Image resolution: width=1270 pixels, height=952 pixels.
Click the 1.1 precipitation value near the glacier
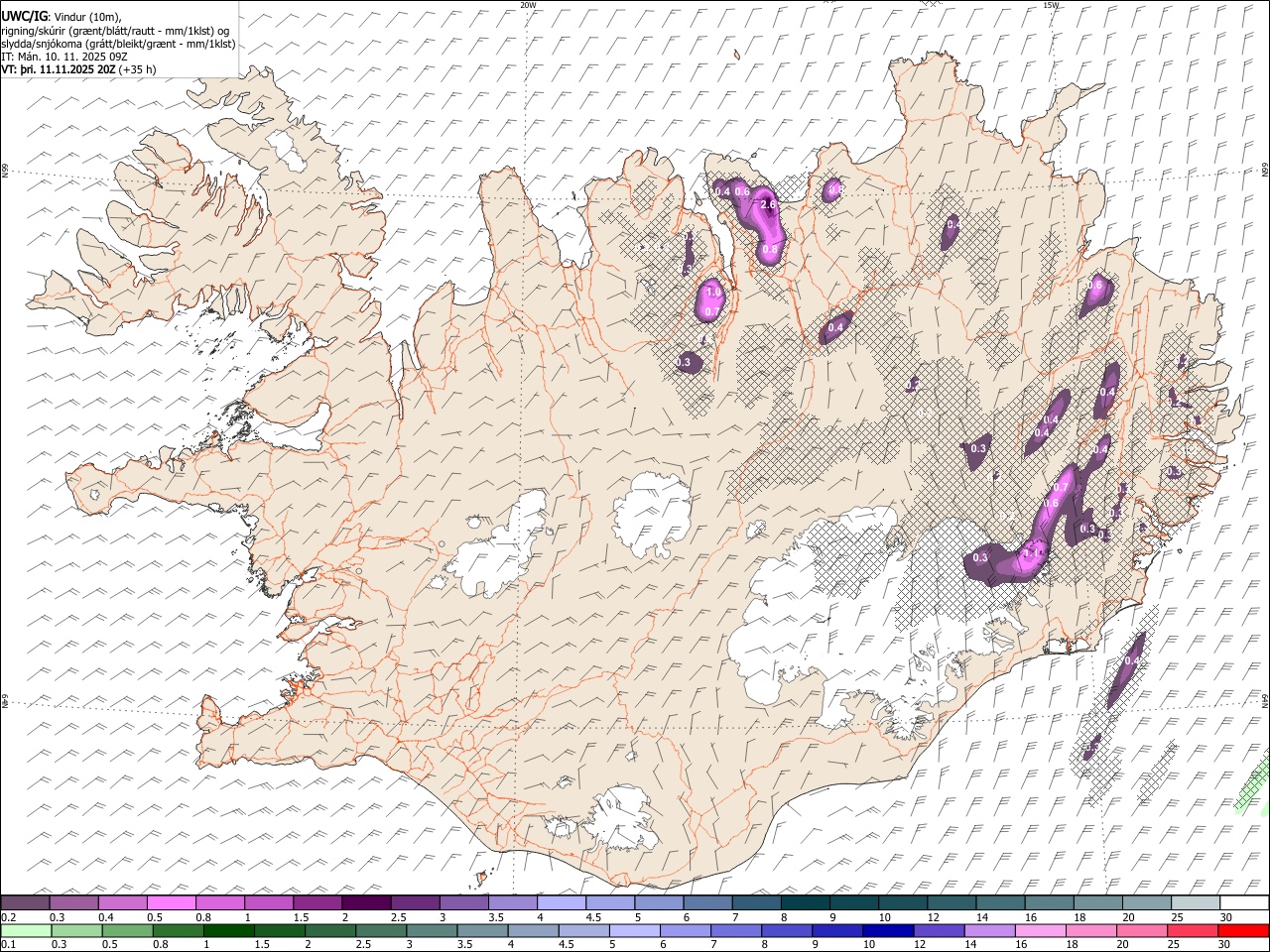pyautogui.click(x=1031, y=551)
